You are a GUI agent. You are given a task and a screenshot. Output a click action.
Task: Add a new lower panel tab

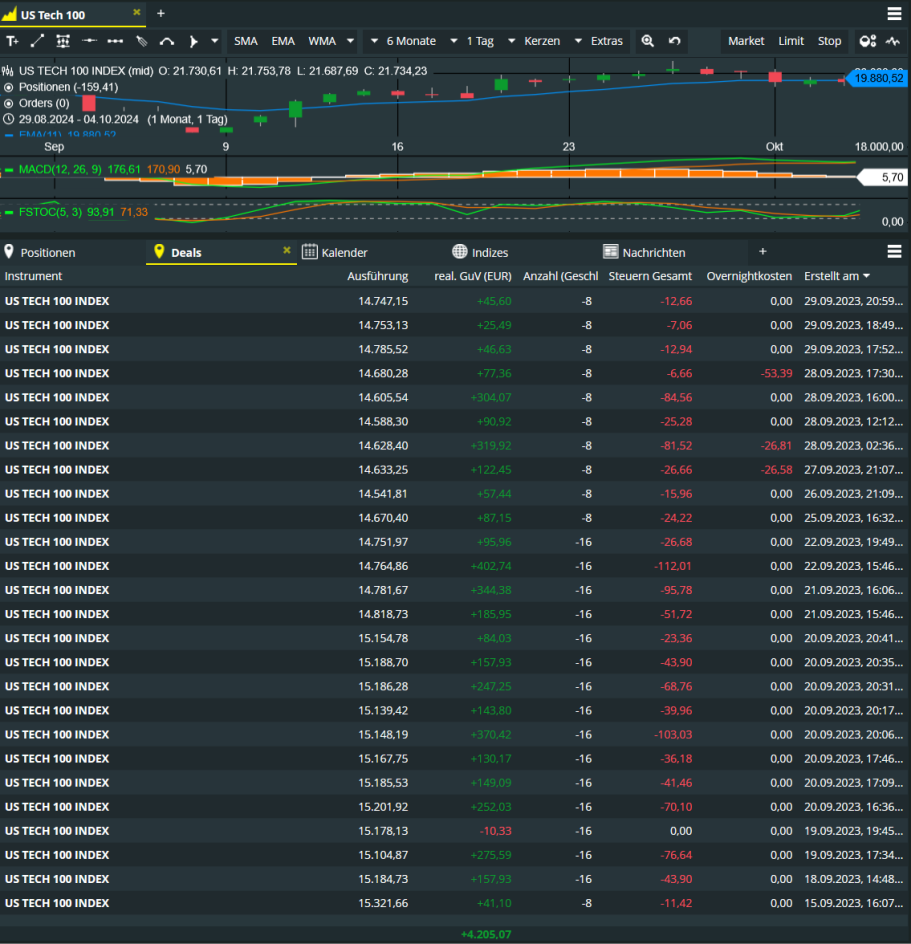[x=763, y=252]
